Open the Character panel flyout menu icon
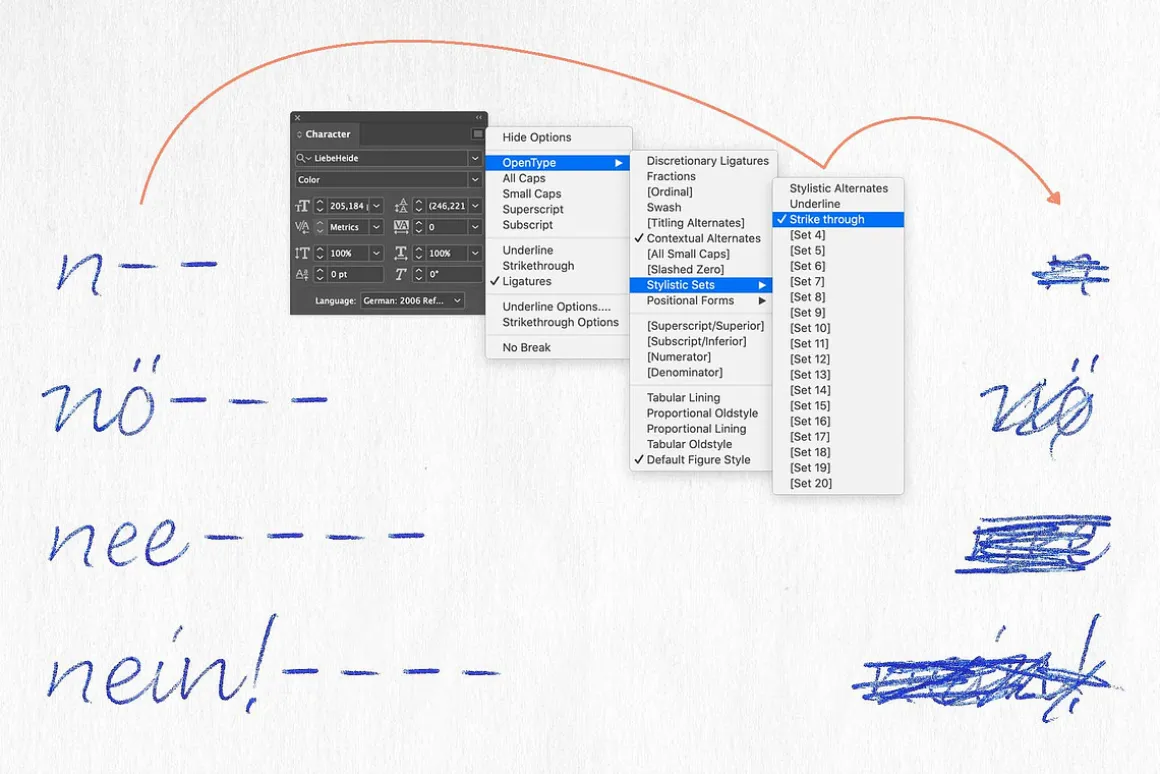 point(477,134)
